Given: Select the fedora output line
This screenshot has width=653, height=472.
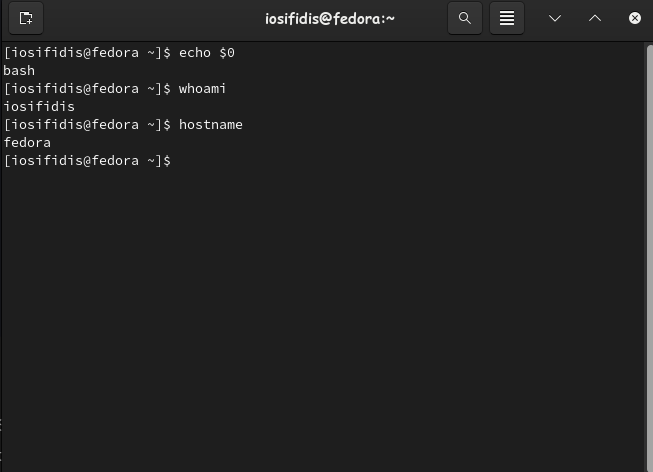Looking at the screenshot, I should pos(27,142).
